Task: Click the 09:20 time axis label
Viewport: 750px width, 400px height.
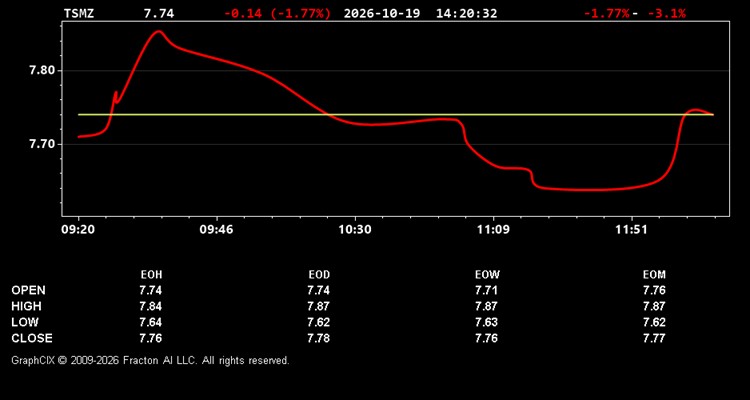Action: (x=78, y=229)
